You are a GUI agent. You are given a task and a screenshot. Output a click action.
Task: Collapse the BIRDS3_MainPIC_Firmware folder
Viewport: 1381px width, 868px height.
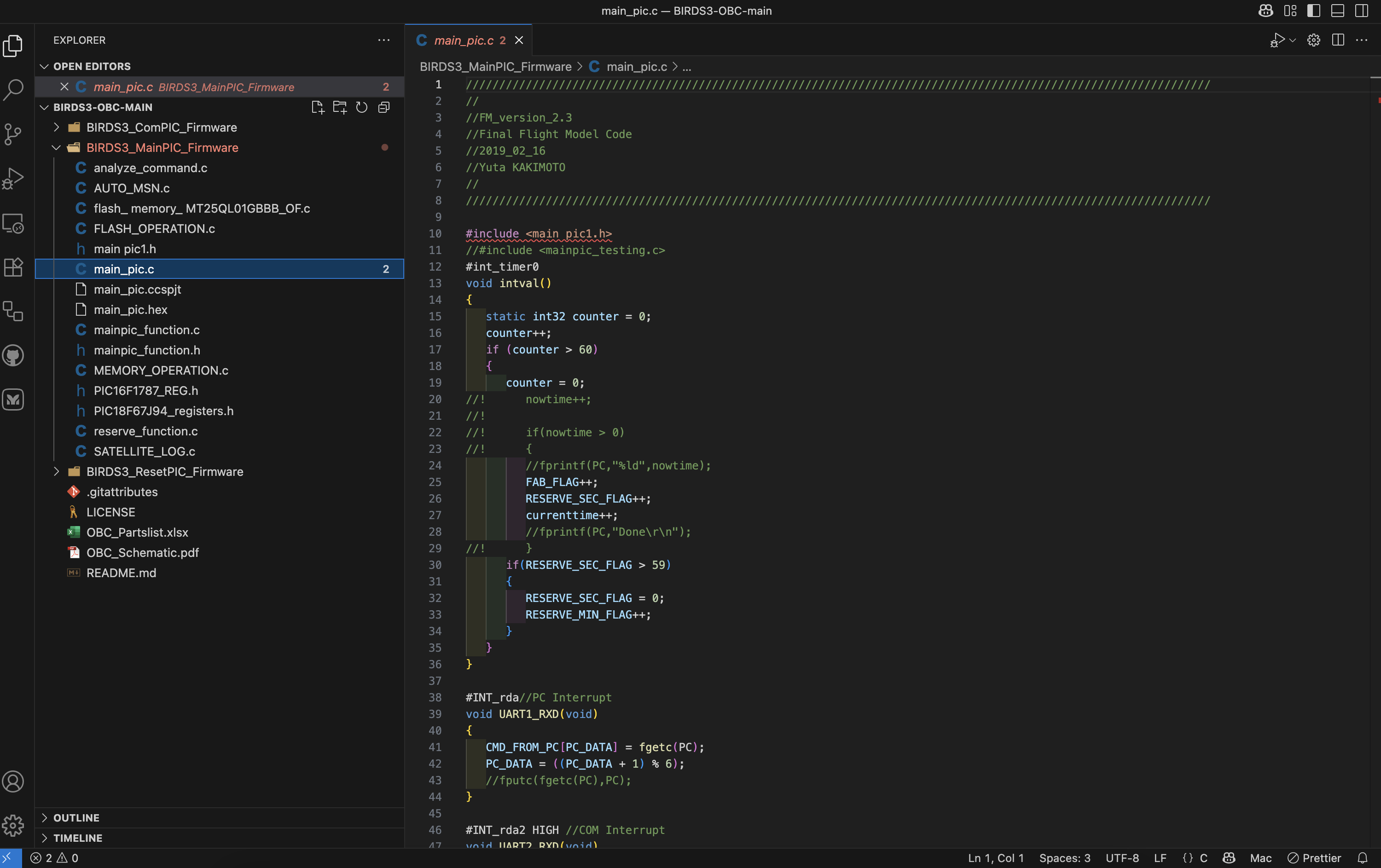coord(162,147)
